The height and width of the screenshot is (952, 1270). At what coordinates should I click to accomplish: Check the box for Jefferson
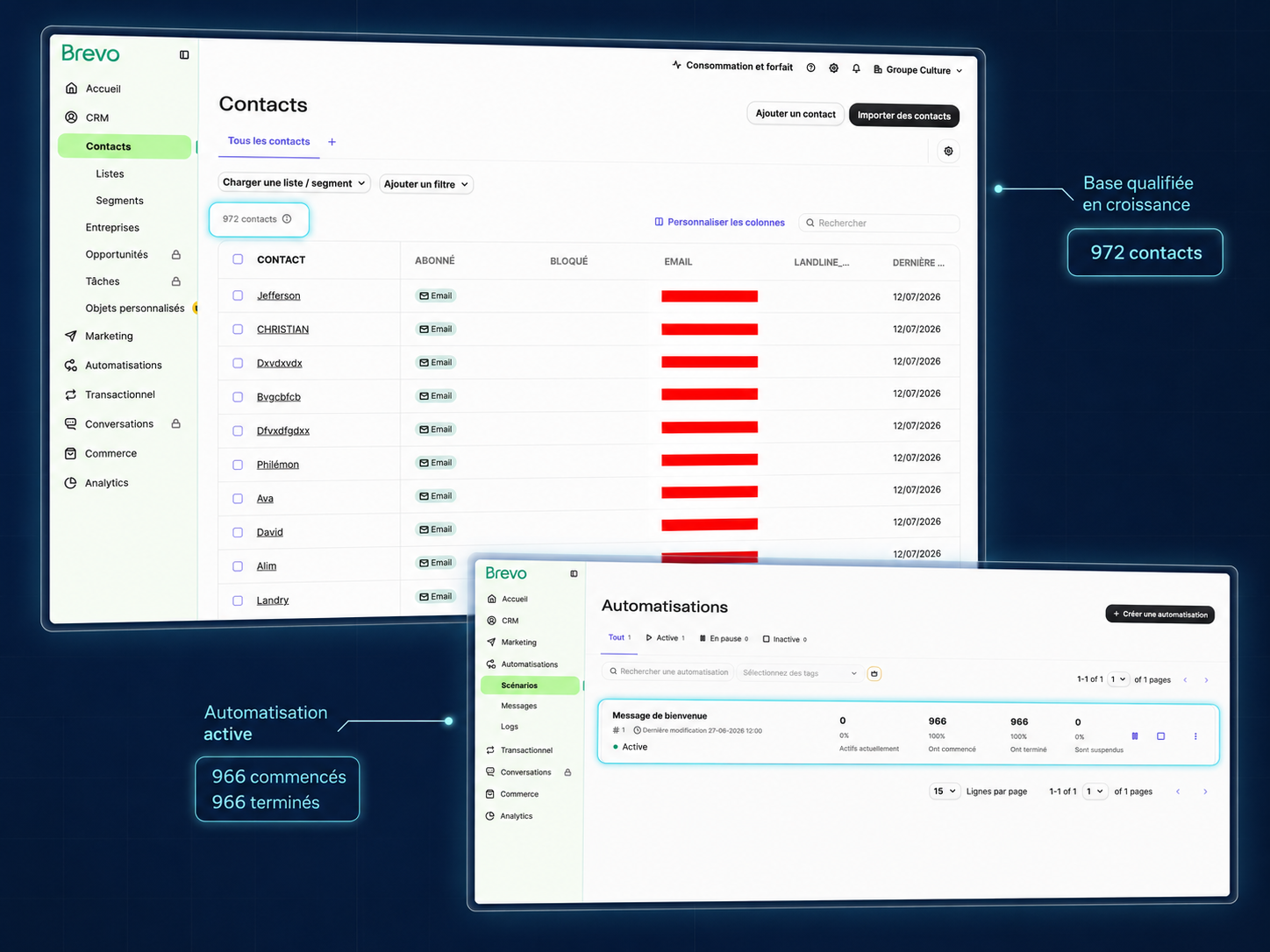238,295
